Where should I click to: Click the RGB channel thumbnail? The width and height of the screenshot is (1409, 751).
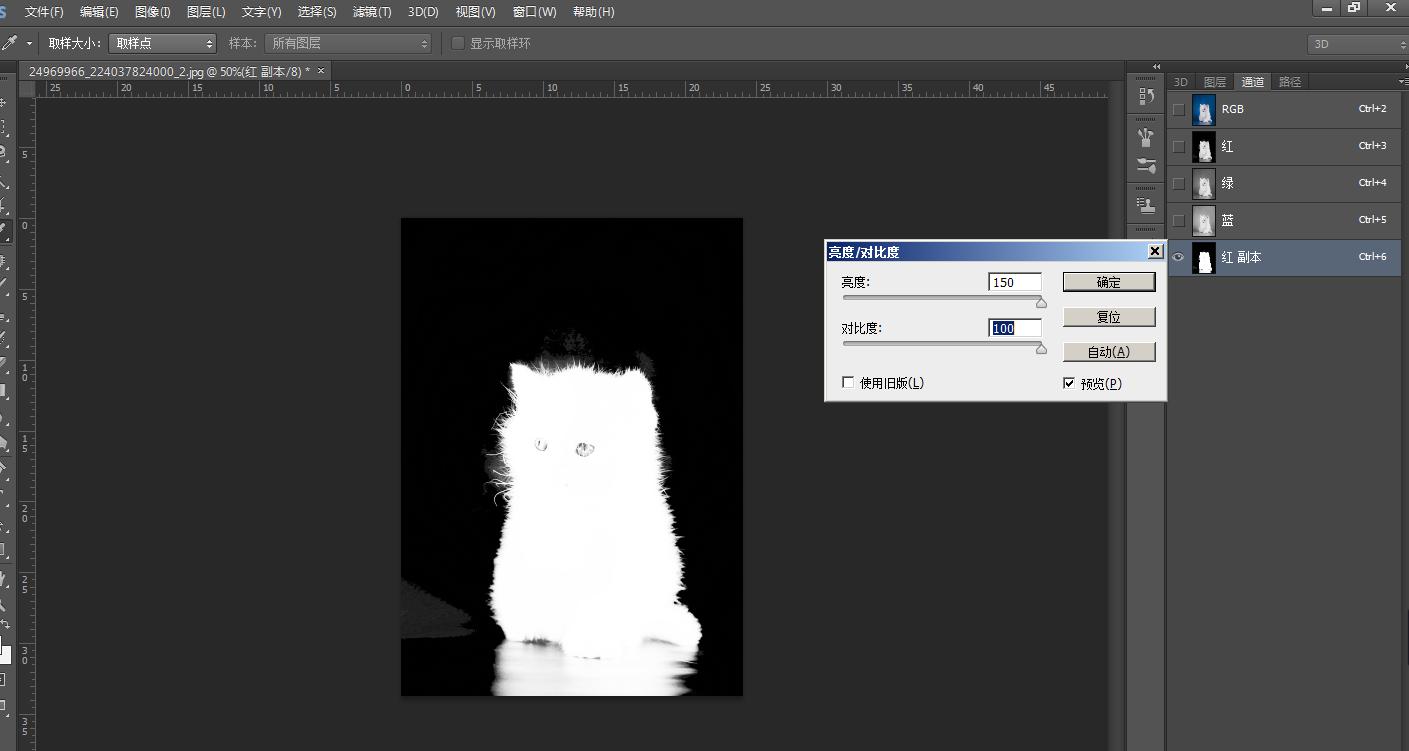(x=1204, y=109)
